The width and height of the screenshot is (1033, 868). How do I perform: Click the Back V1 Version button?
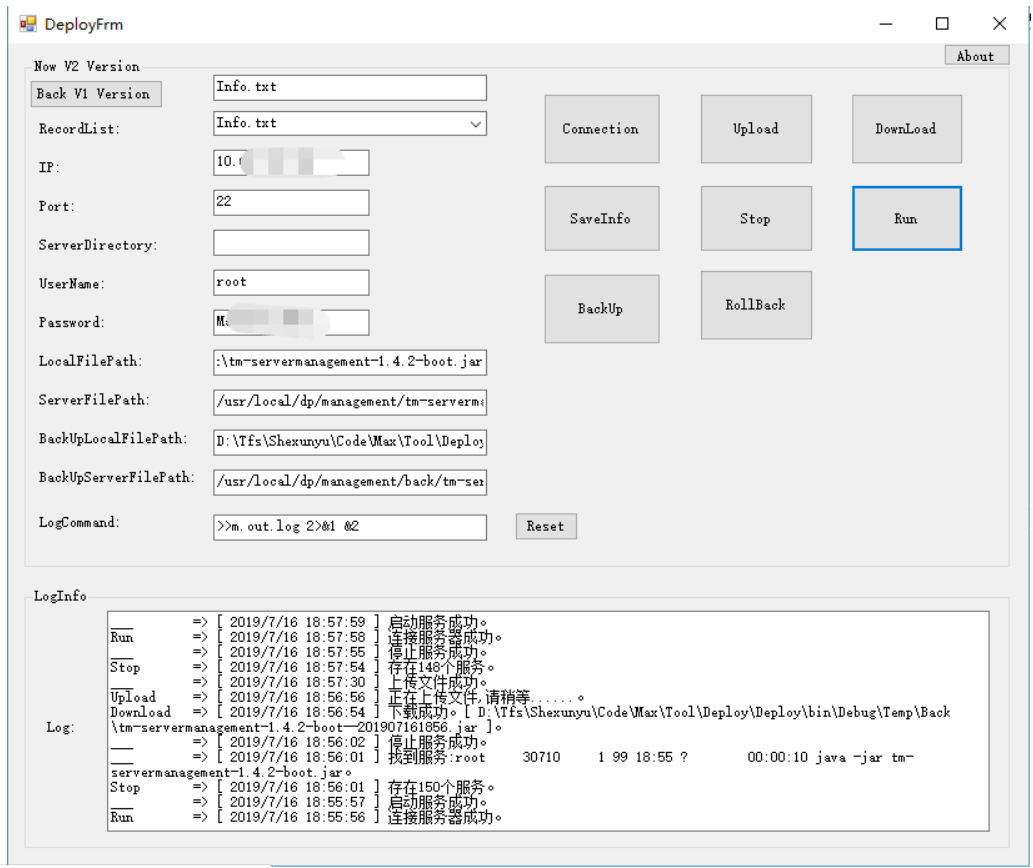[x=96, y=94]
